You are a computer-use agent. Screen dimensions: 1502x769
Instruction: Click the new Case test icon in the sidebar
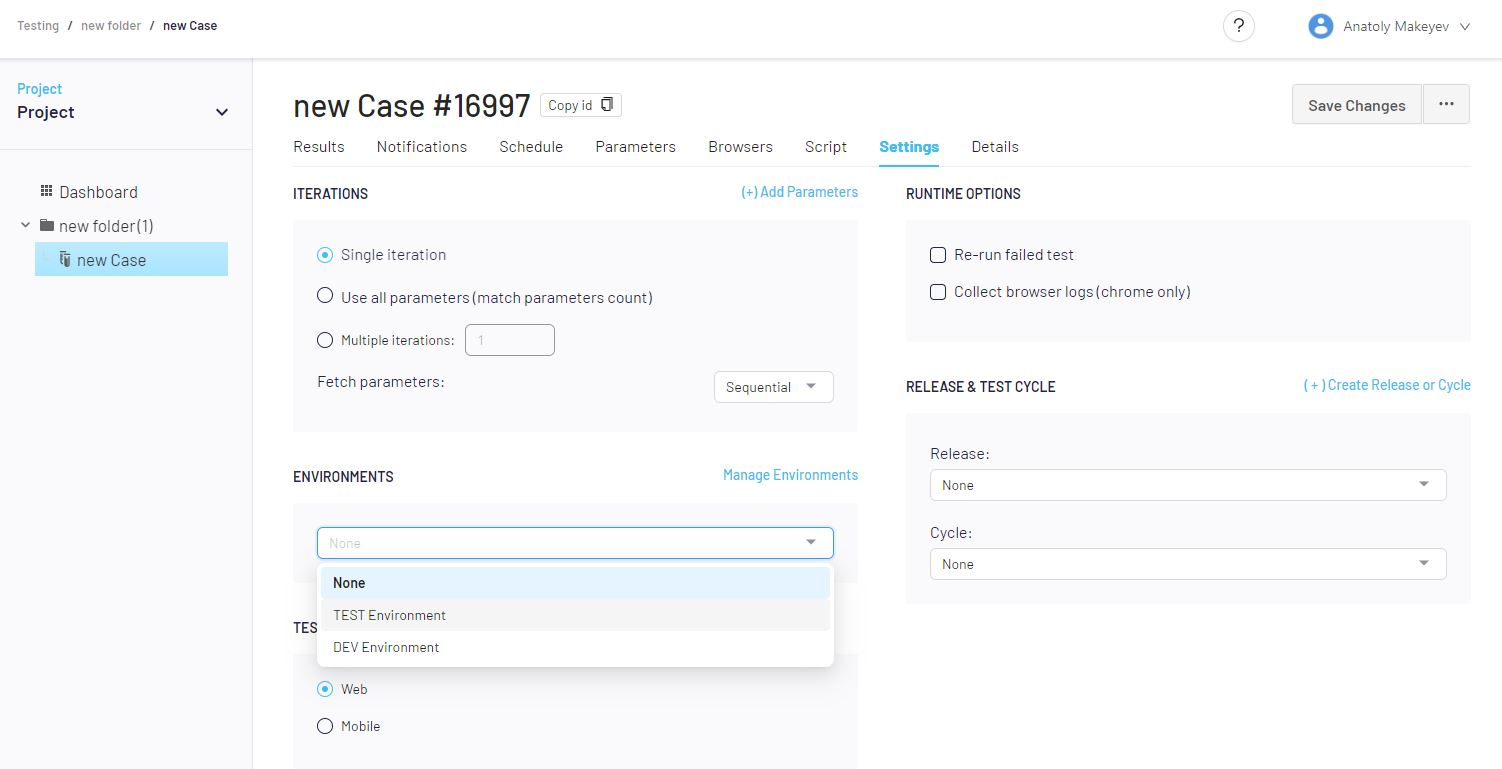[65, 259]
